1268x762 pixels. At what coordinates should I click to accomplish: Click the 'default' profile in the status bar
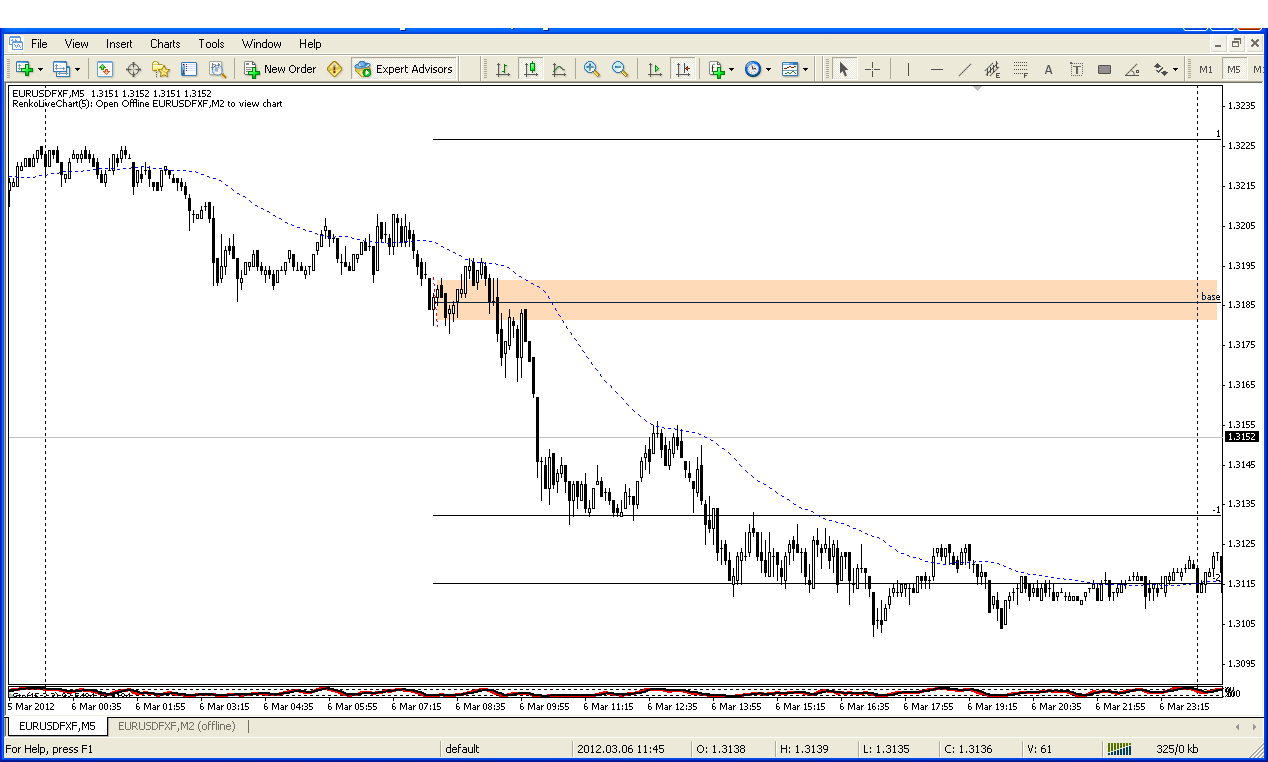point(462,749)
